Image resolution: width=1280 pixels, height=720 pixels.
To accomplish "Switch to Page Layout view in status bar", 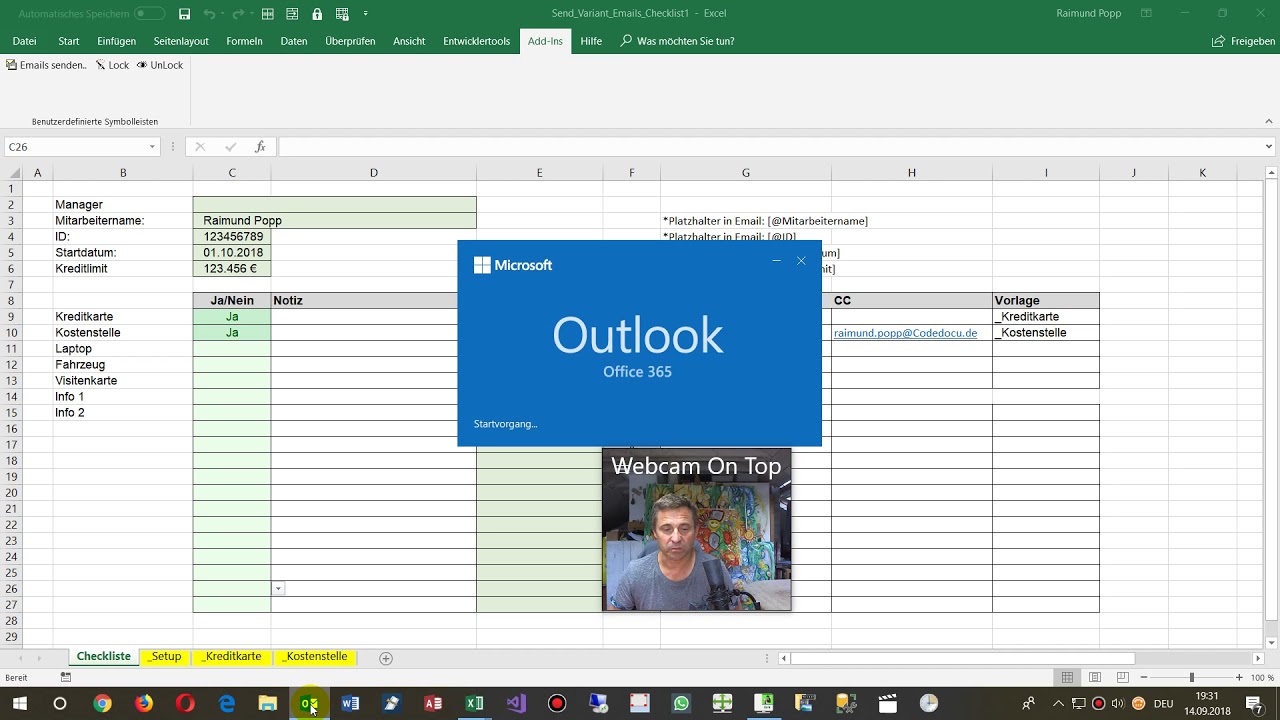I will tap(1095, 678).
